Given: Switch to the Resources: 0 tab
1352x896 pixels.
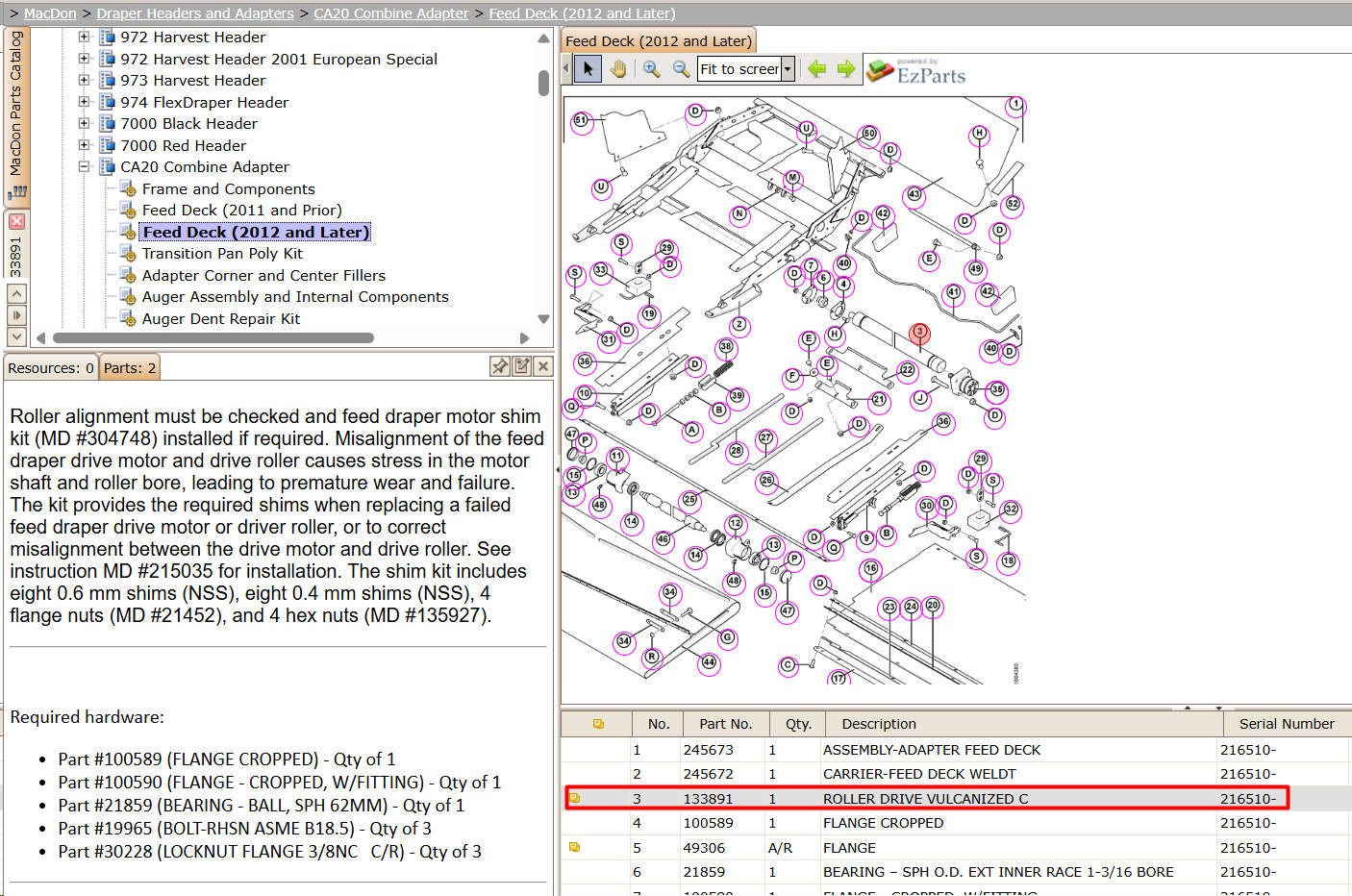Looking at the screenshot, I should (x=51, y=368).
